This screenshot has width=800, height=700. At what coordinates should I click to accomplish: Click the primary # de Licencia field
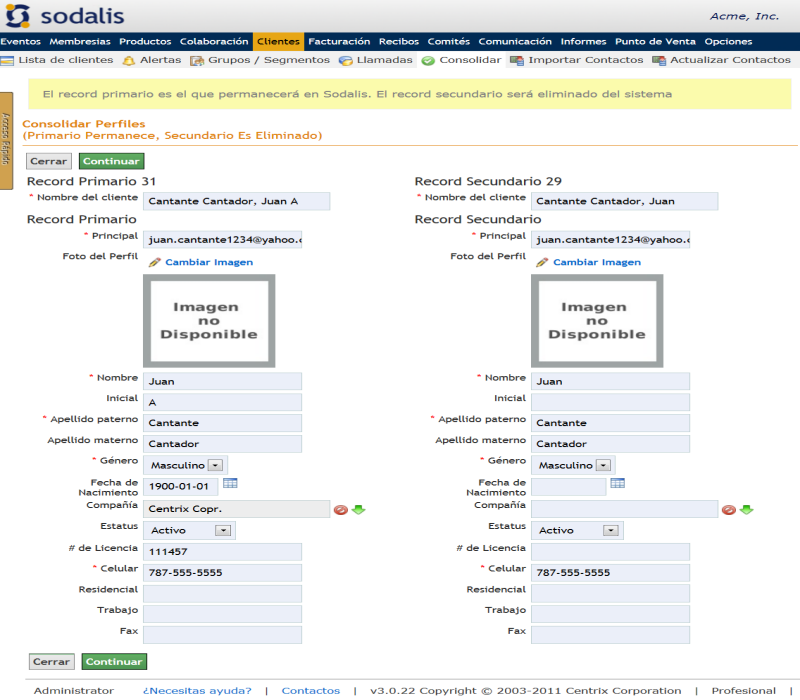(x=222, y=552)
